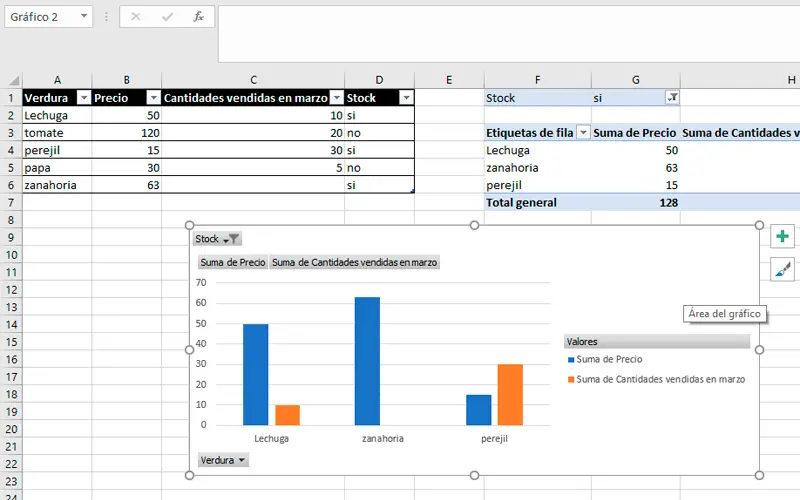Open Cantidades vendidas en marzo filter dropdown

click(336, 97)
